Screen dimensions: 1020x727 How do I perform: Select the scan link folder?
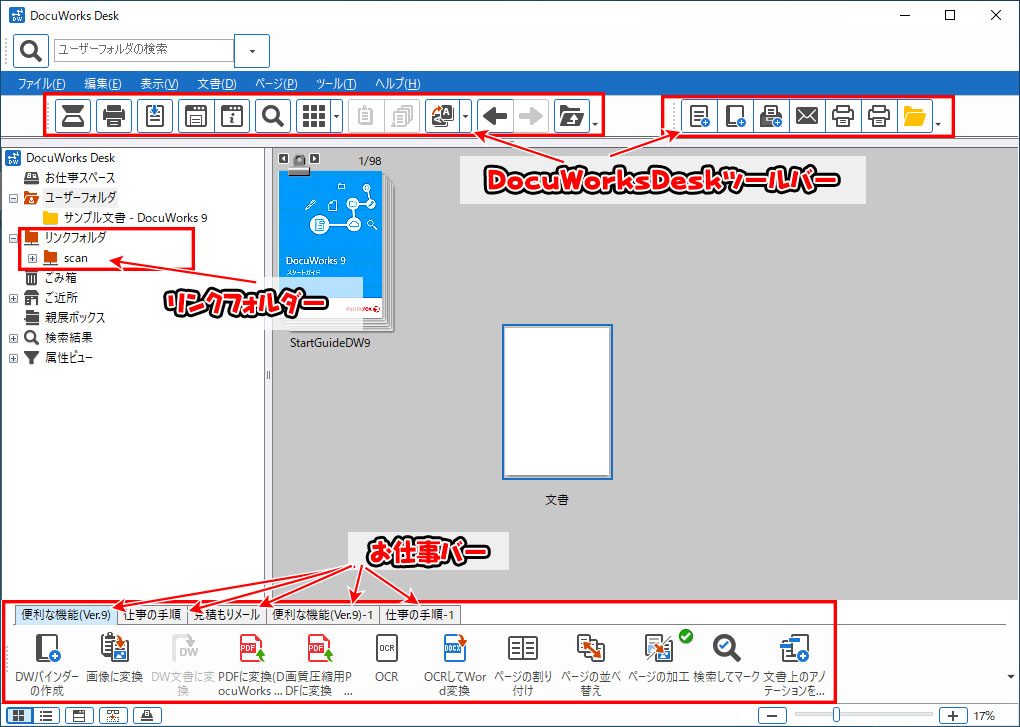click(x=75, y=258)
